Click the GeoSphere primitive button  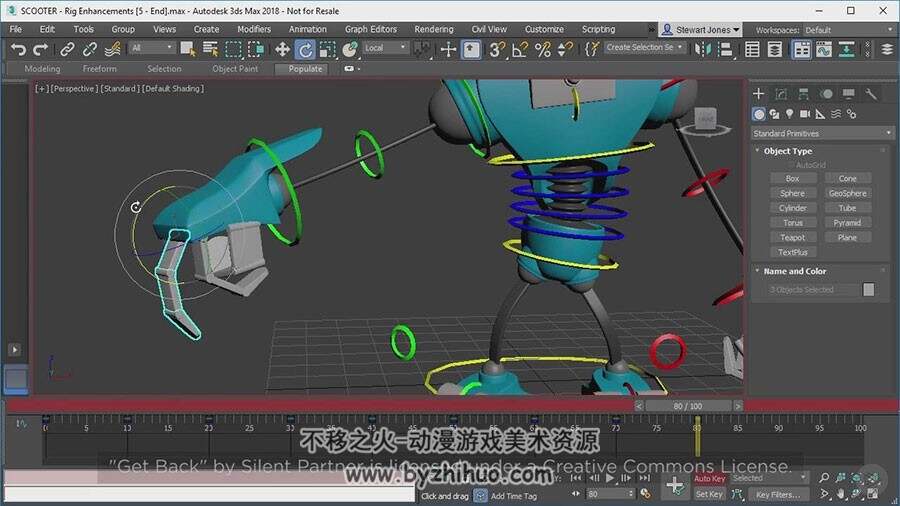click(847, 193)
